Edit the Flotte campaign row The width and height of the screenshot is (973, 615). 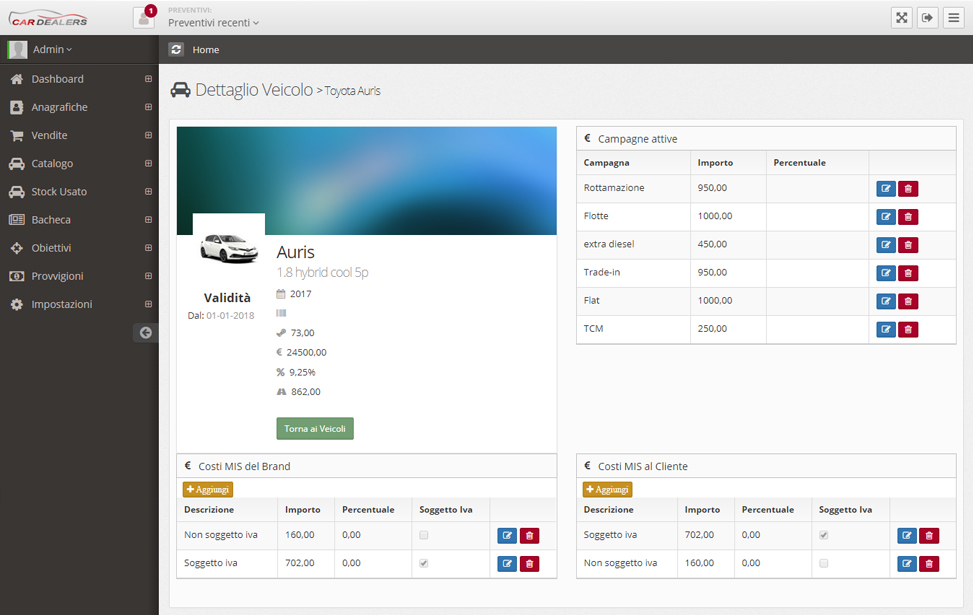886,217
